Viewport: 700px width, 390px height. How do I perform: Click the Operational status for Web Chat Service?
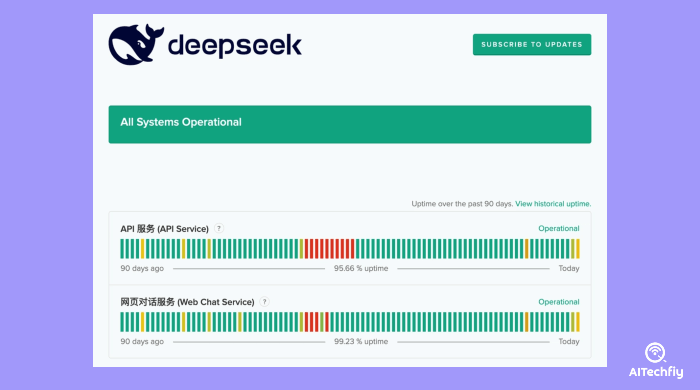[558, 302]
